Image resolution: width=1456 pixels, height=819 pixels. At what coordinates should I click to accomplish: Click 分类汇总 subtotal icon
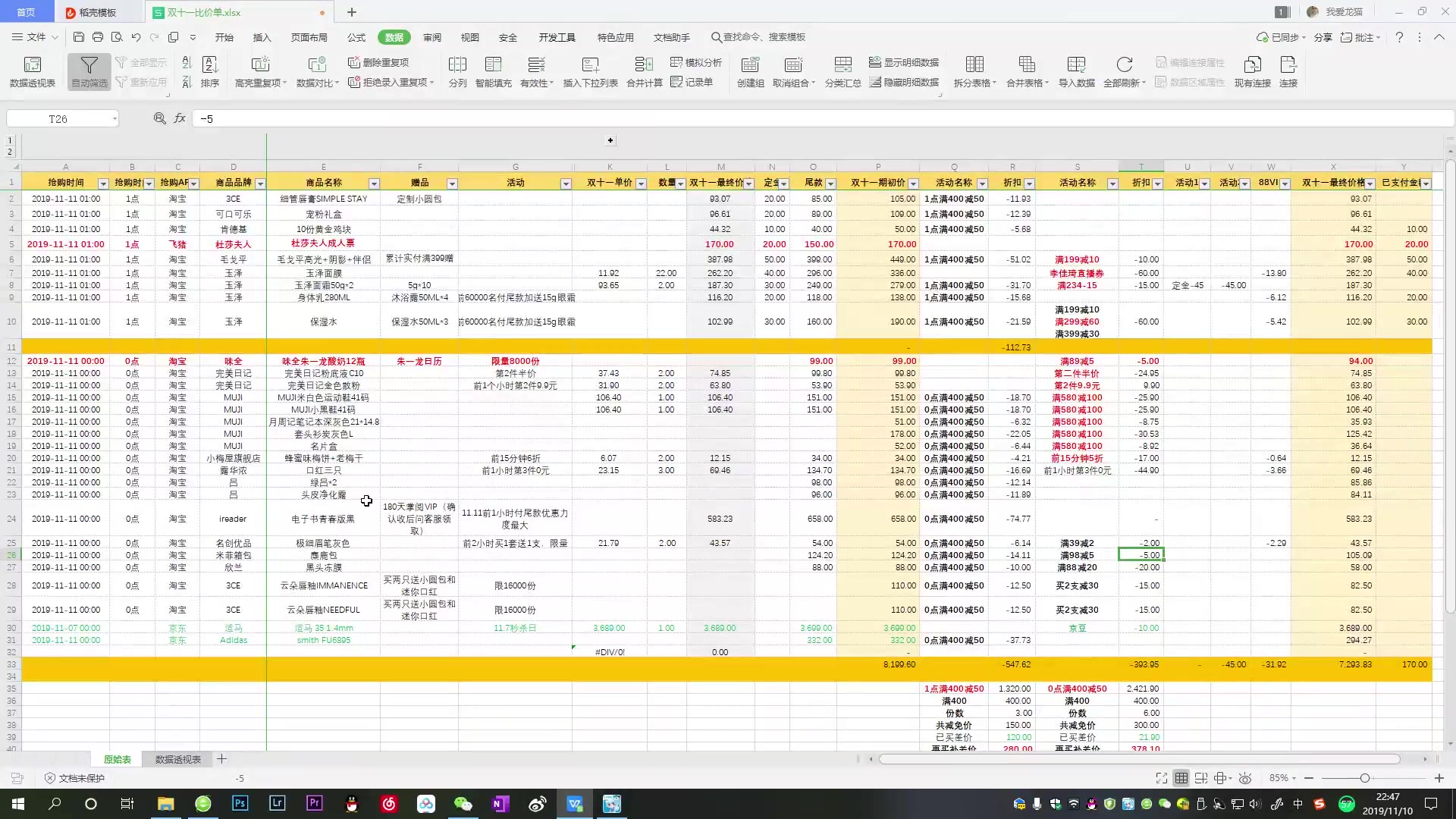(843, 72)
